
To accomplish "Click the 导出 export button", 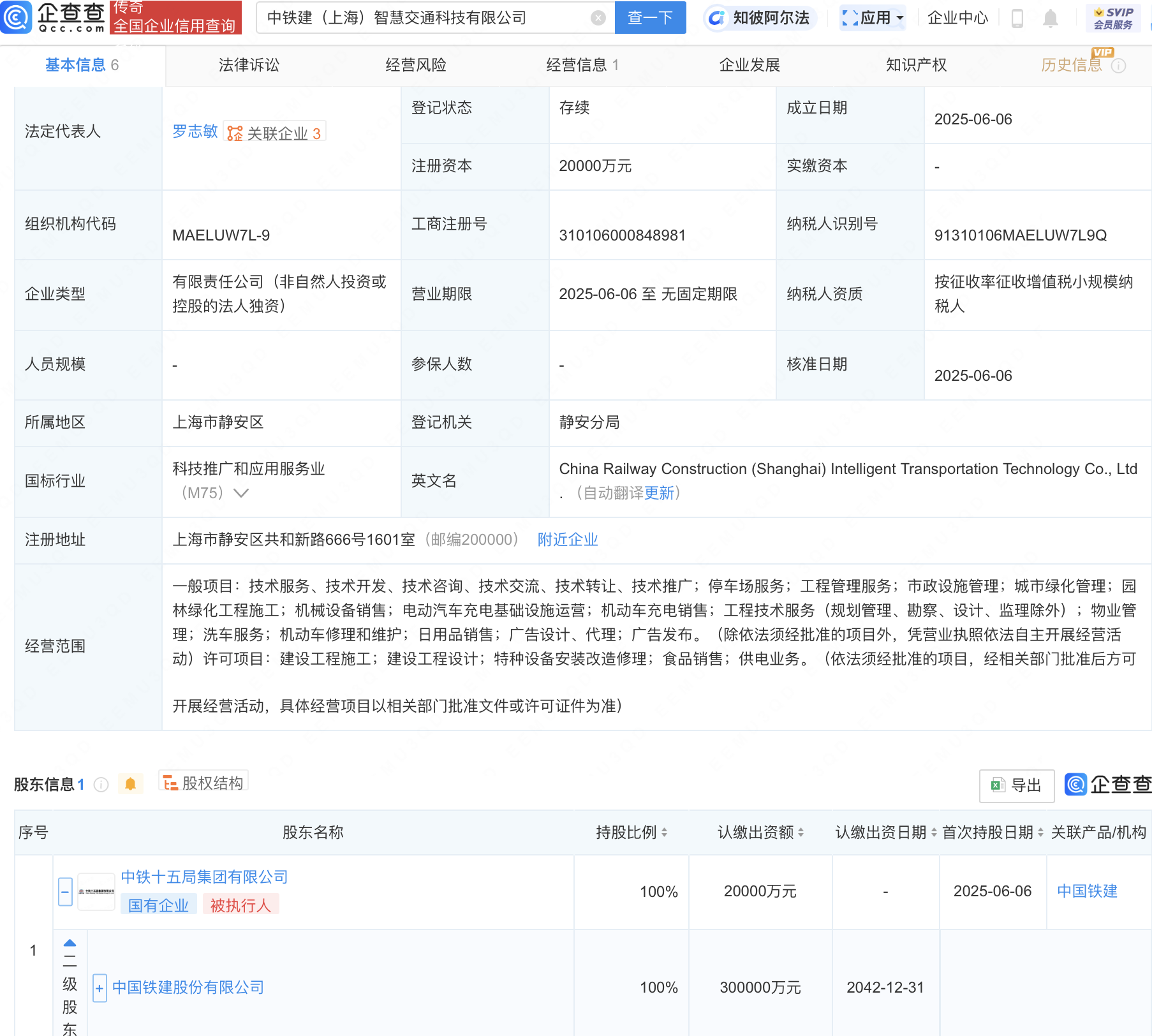I will 1017,785.
